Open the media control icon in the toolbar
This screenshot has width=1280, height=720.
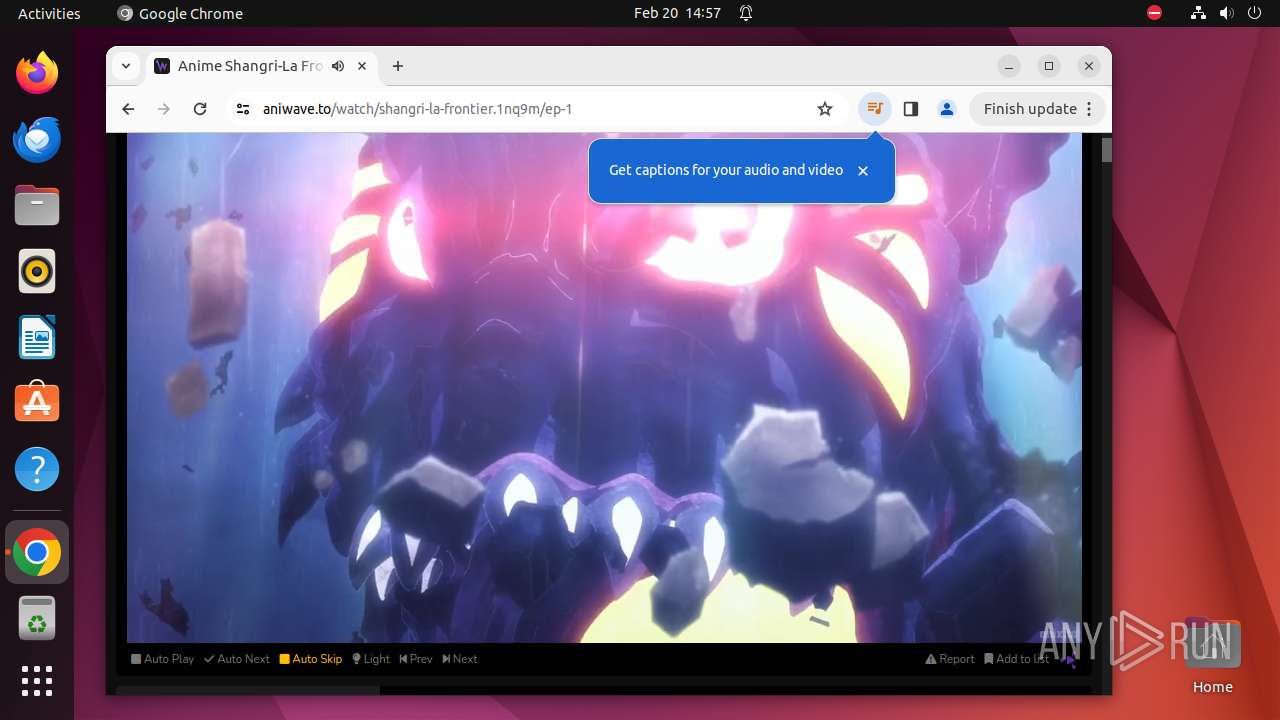(875, 109)
